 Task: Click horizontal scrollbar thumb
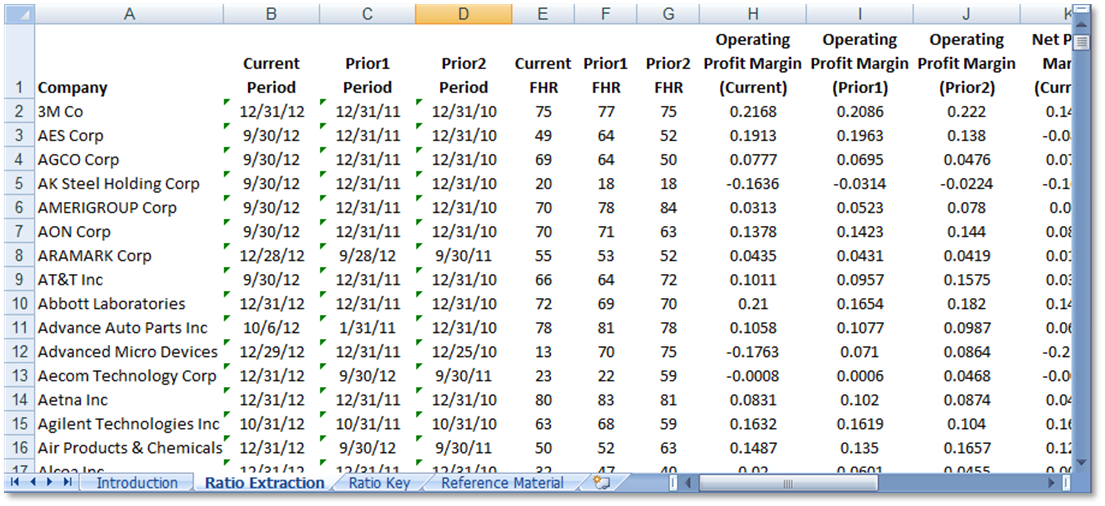coord(788,483)
